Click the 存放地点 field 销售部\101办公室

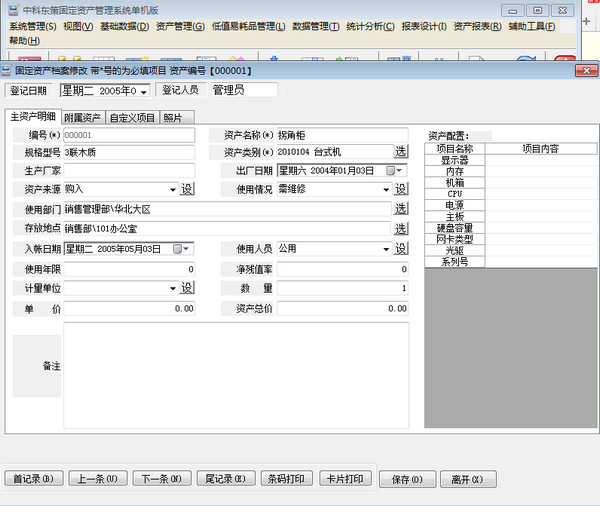227,229
